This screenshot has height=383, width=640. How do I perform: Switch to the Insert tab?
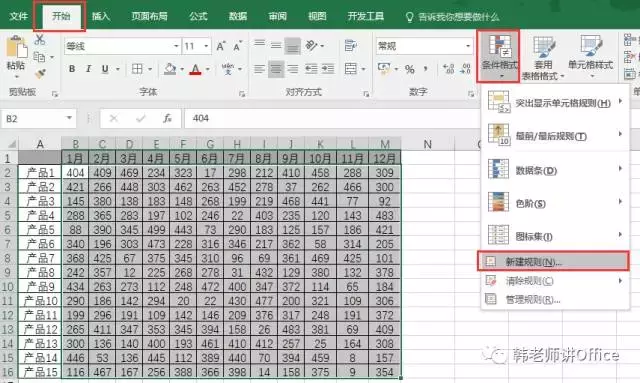pyautogui.click(x=101, y=16)
